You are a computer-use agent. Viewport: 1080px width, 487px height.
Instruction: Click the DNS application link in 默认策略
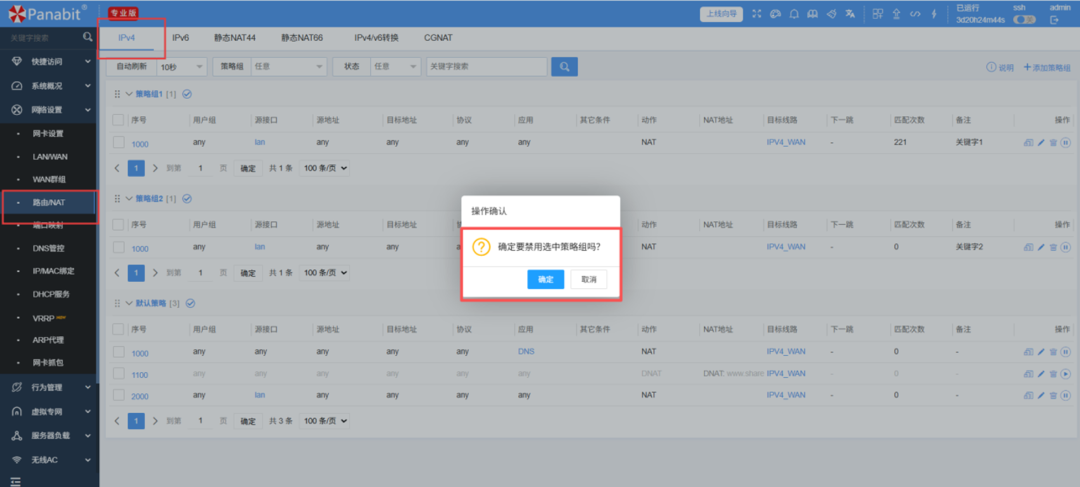526,351
